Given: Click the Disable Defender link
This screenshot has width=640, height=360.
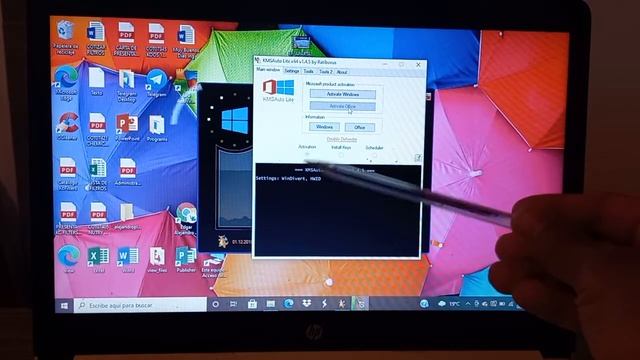Looking at the screenshot, I should pyautogui.click(x=342, y=139).
